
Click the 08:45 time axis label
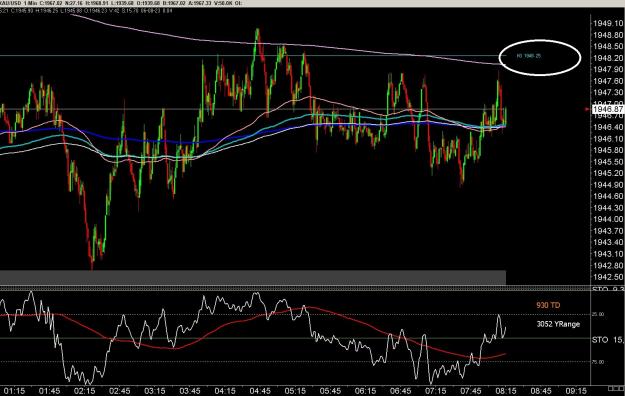(541, 391)
